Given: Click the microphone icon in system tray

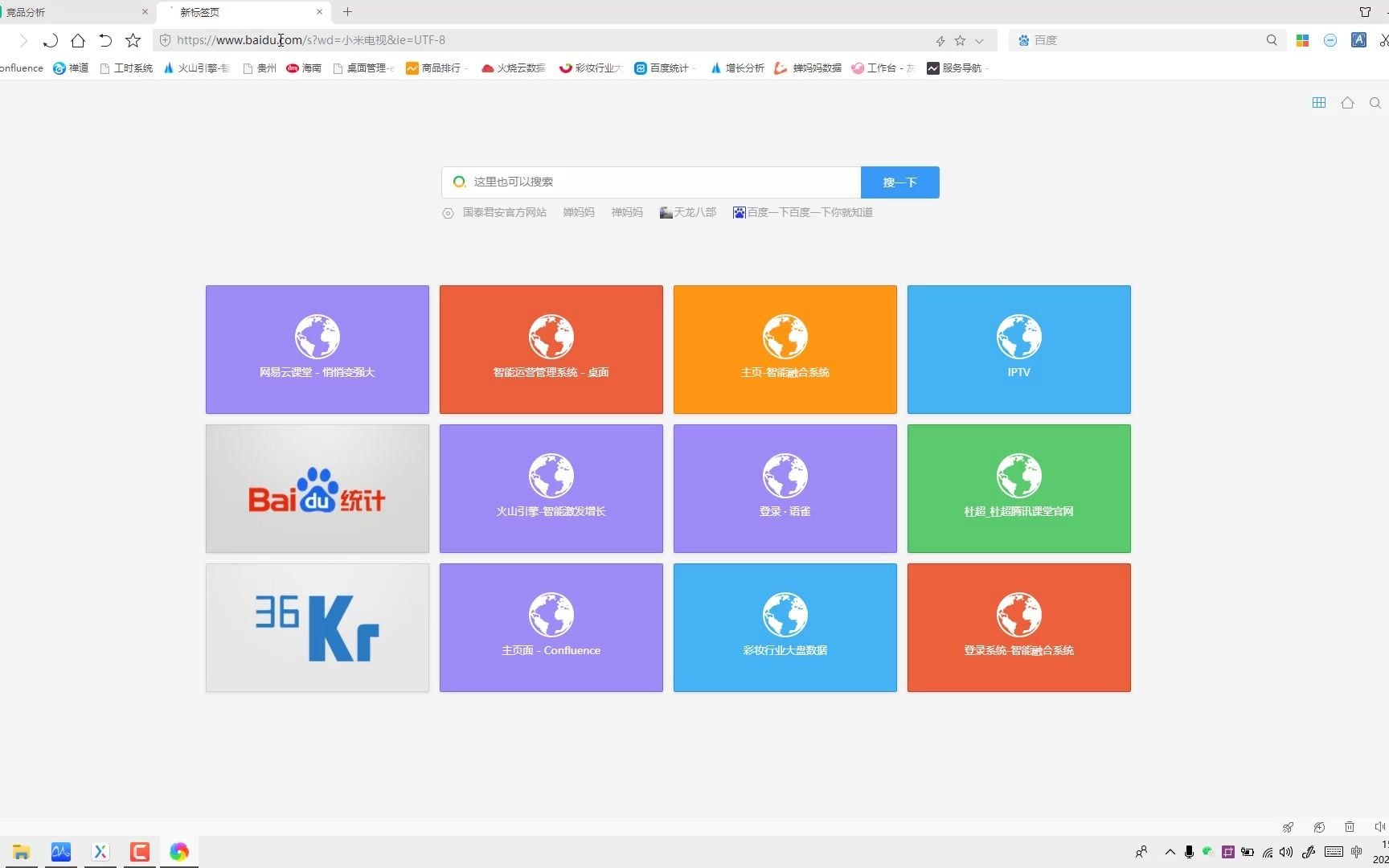Looking at the screenshot, I should [1189, 852].
